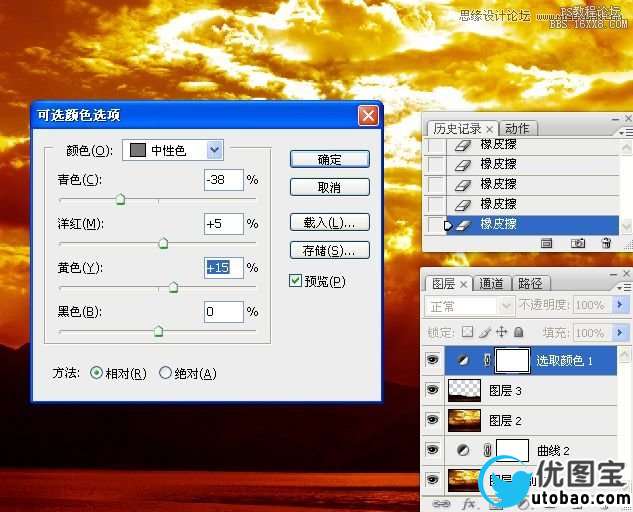This screenshot has height=512, width=633.
Task: Click the mask link icon on 选取颜色 1 layer
Action: 487,360
